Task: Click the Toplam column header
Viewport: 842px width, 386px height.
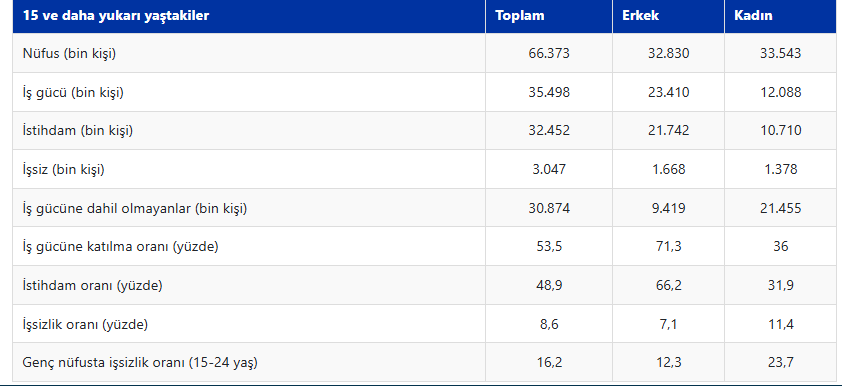Action: point(519,15)
